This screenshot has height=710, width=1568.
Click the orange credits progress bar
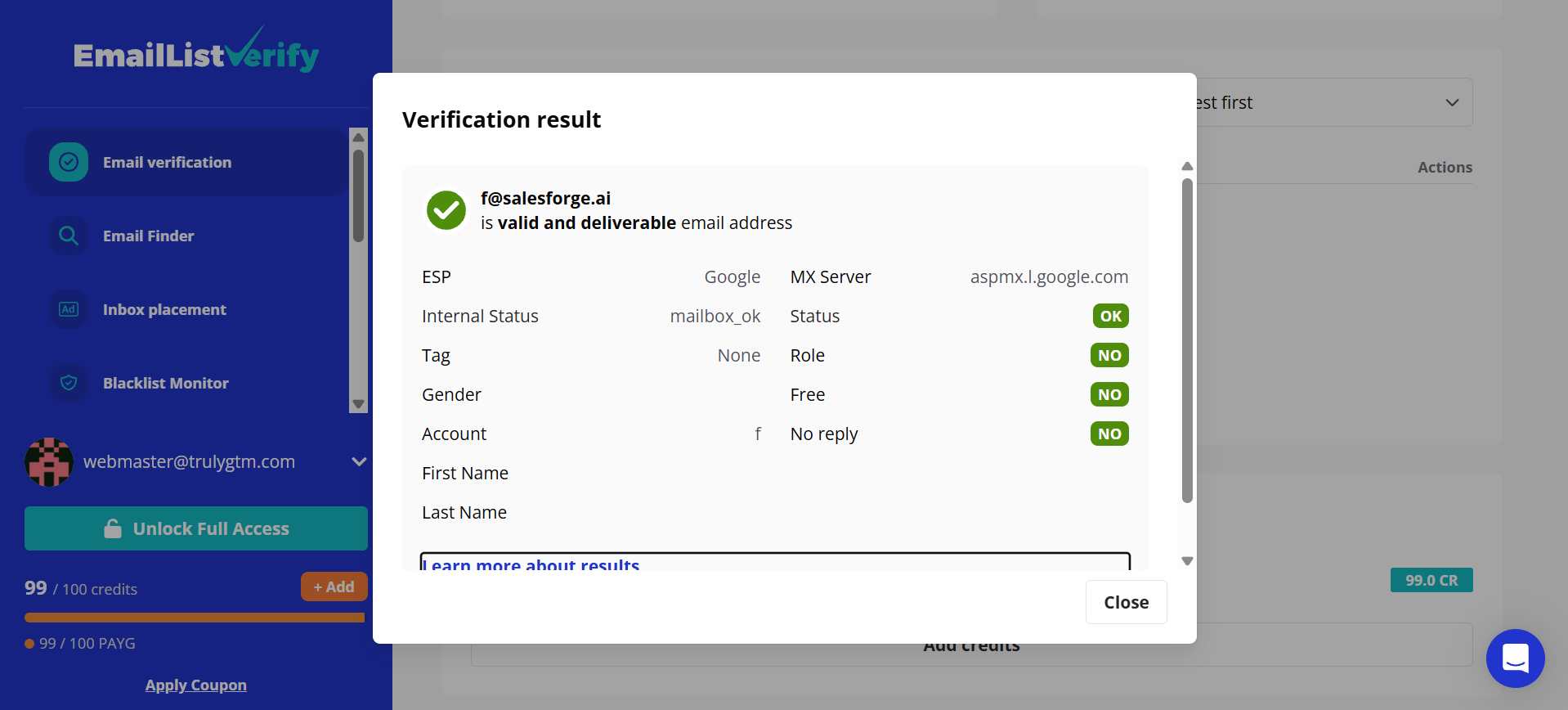tap(195, 618)
